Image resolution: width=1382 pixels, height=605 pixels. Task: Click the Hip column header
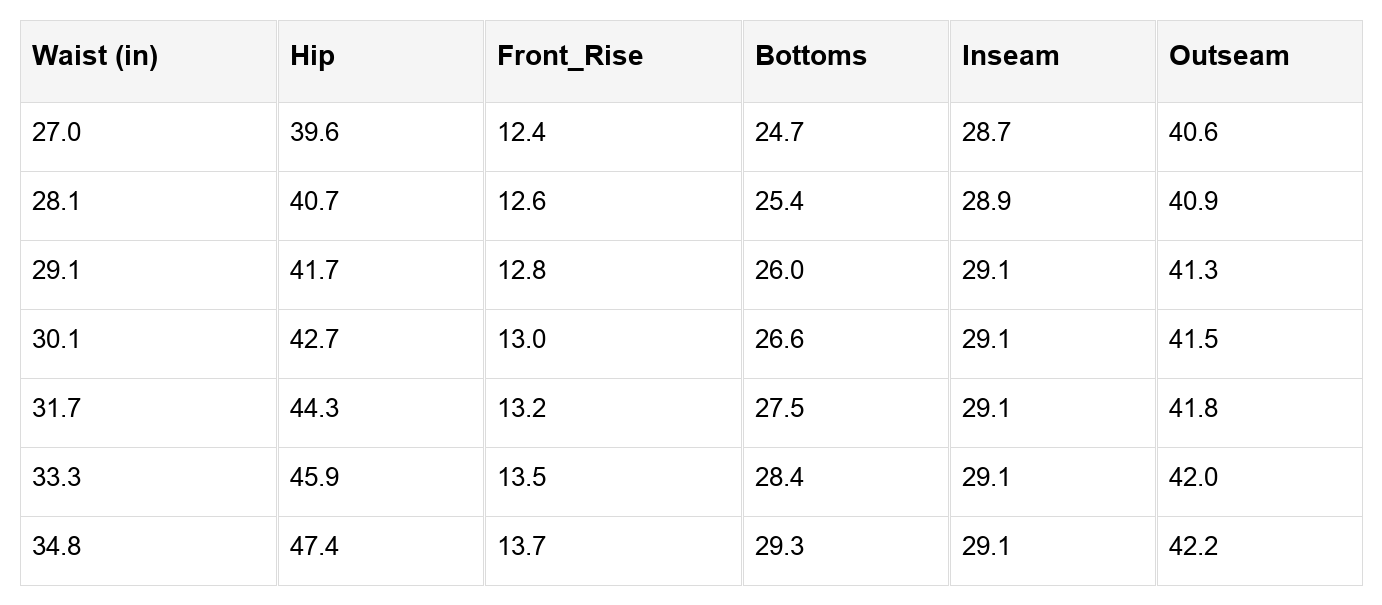(x=313, y=56)
